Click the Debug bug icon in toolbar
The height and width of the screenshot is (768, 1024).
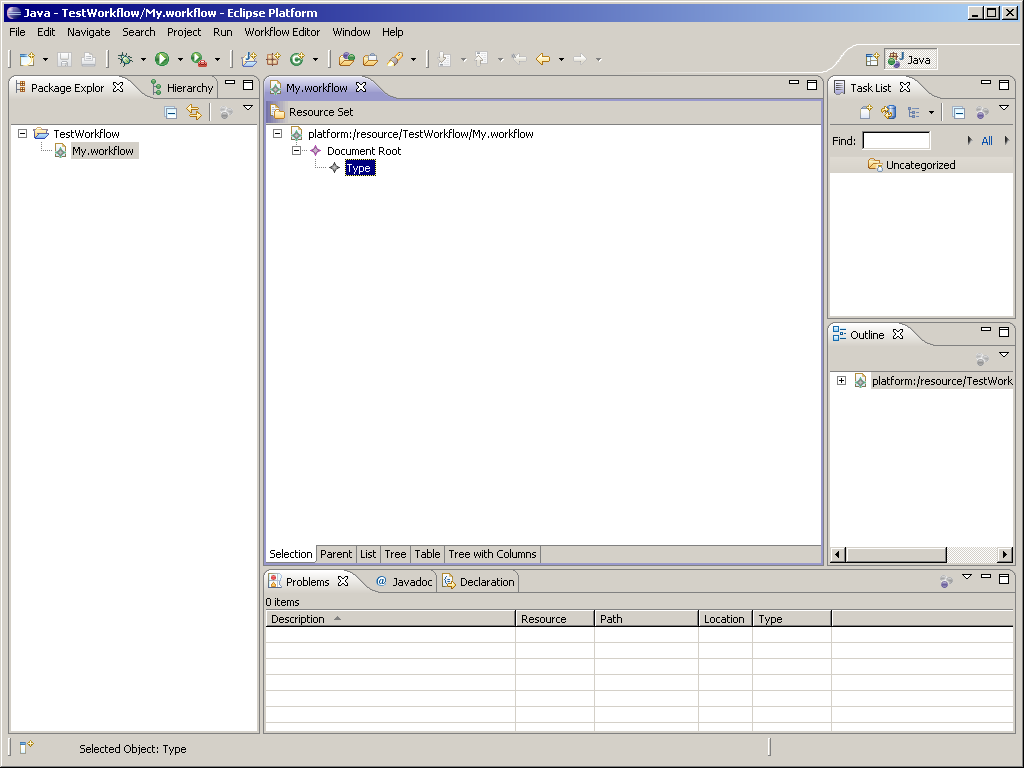[125, 60]
